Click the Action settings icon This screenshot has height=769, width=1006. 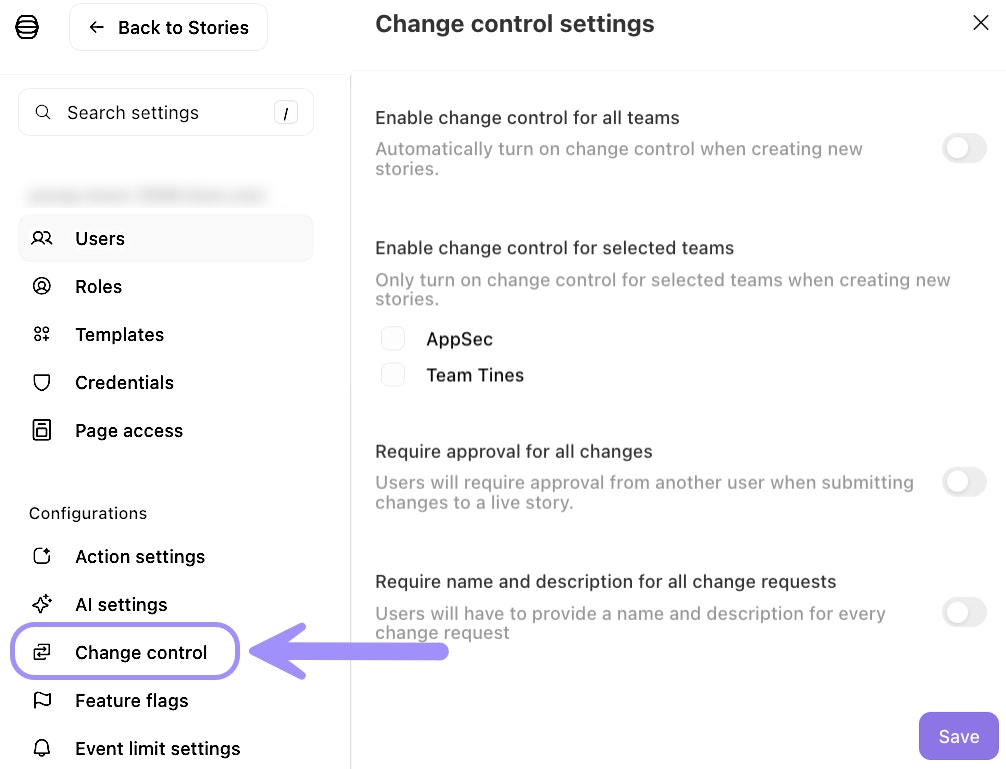point(42,557)
